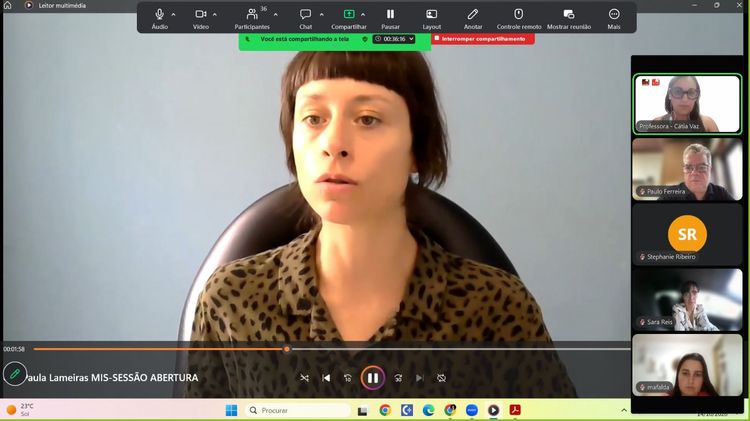
Task: Open the Layout options
Action: pos(431,19)
